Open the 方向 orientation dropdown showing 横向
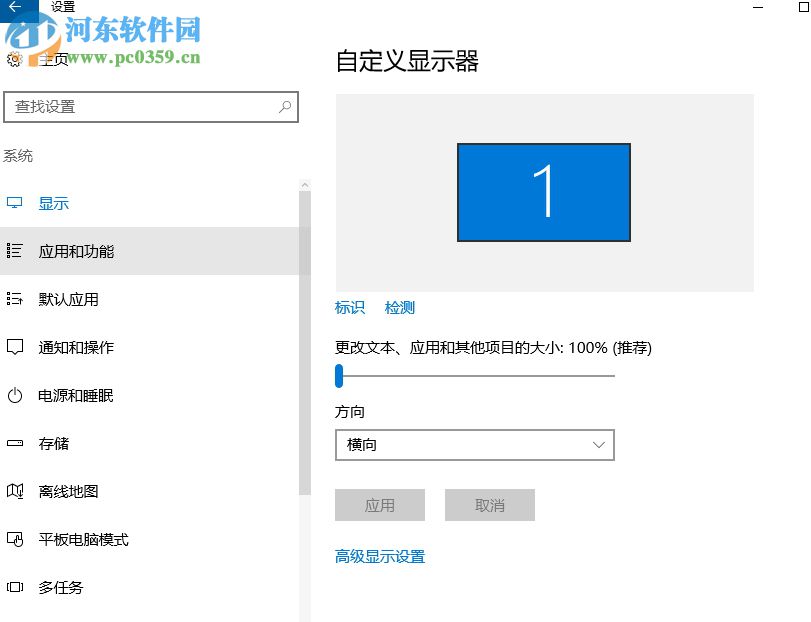The width and height of the screenshot is (811, 622). click(474, 444)
